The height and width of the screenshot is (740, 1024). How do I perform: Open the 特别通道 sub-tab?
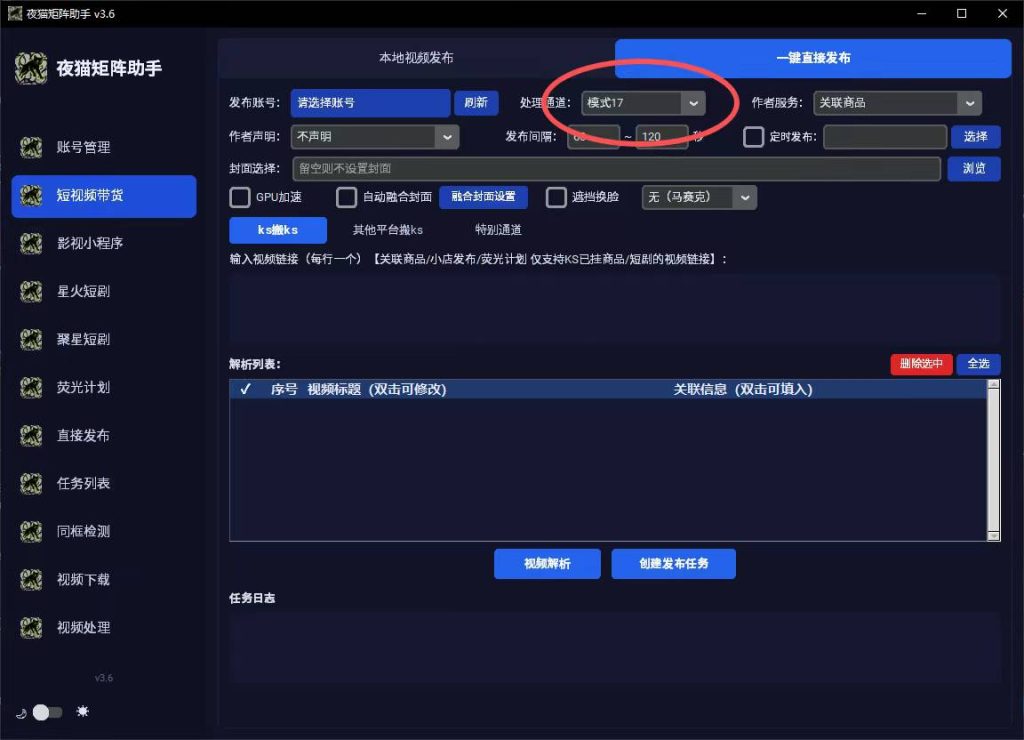coord(498,230)
